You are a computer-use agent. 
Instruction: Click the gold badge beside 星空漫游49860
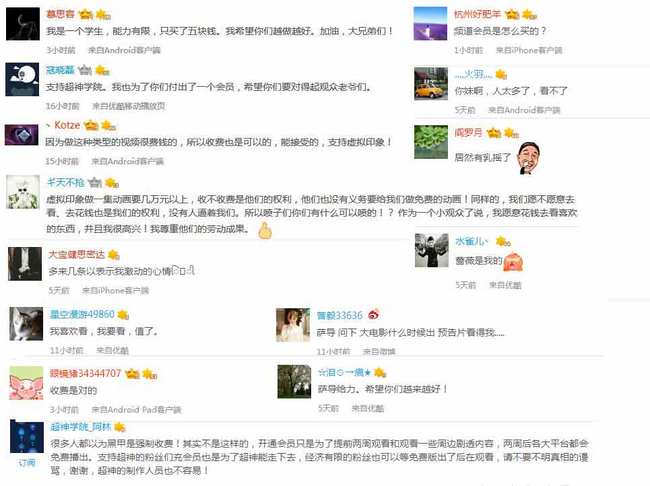click(123, 315)
